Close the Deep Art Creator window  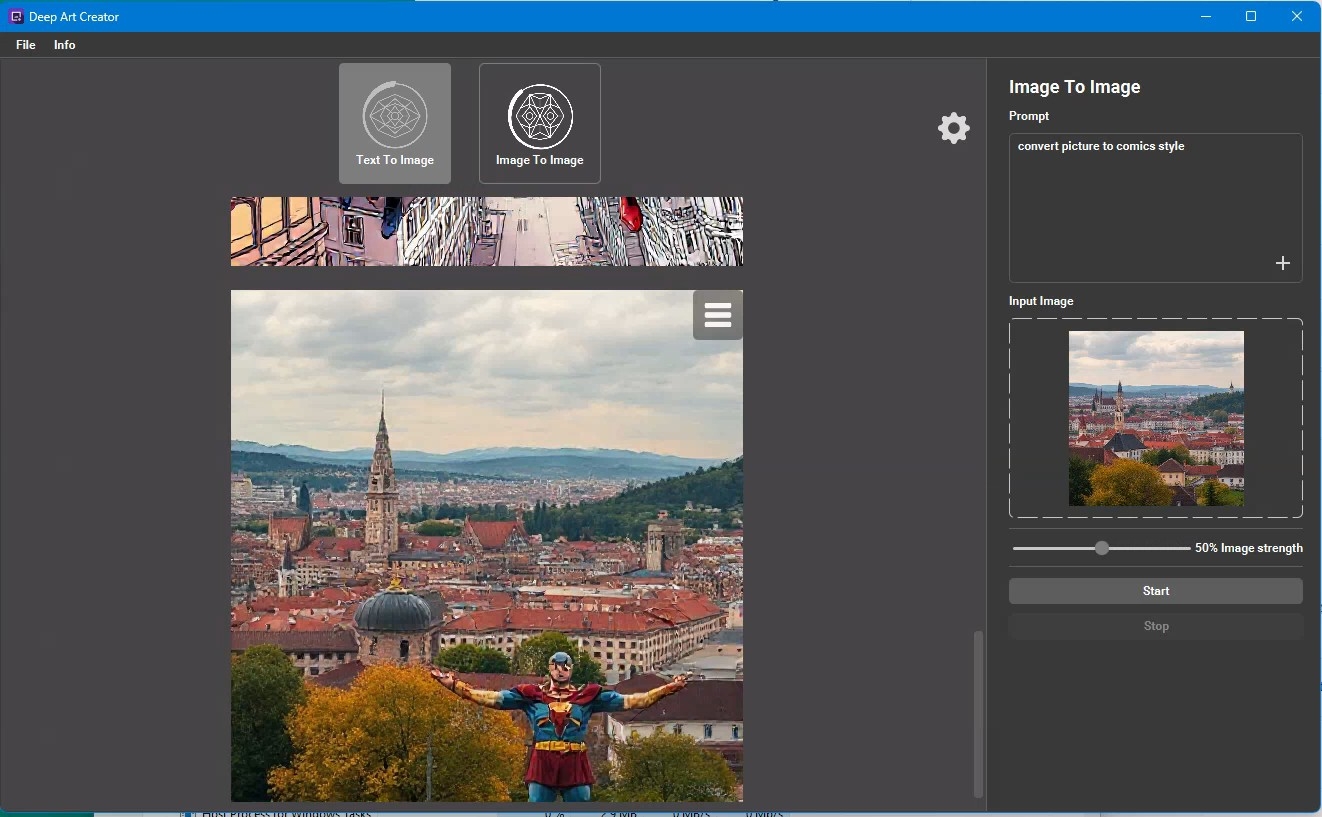[x=1297, y=16]
